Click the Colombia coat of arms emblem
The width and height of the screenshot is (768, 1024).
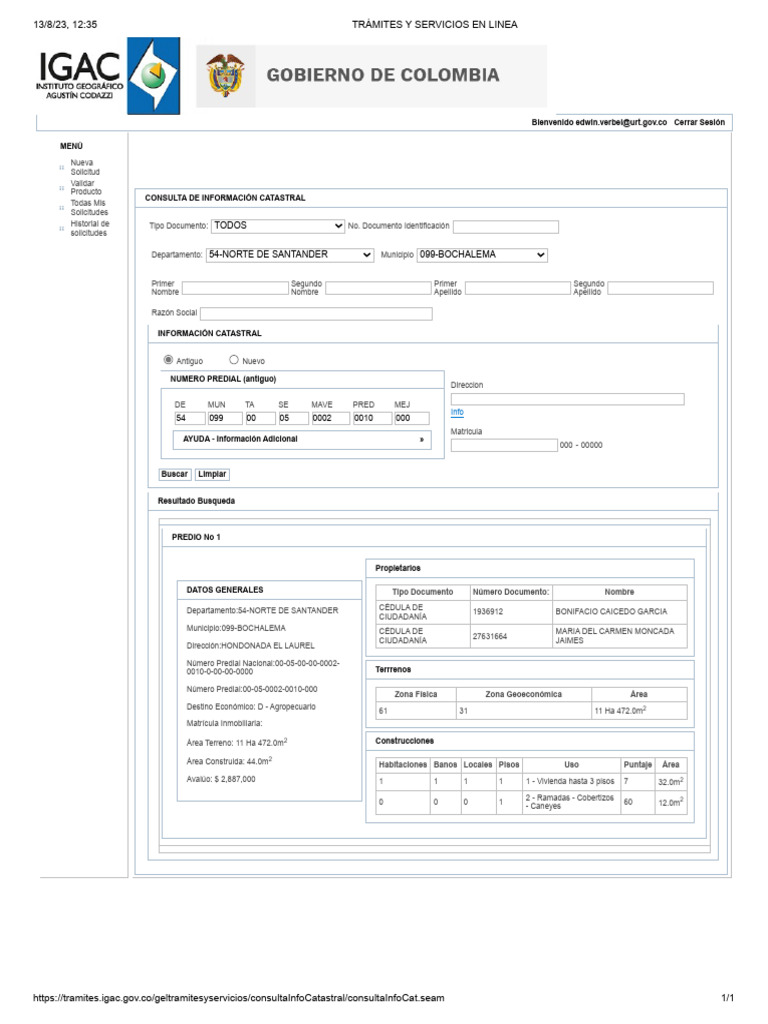click(225, 76)
